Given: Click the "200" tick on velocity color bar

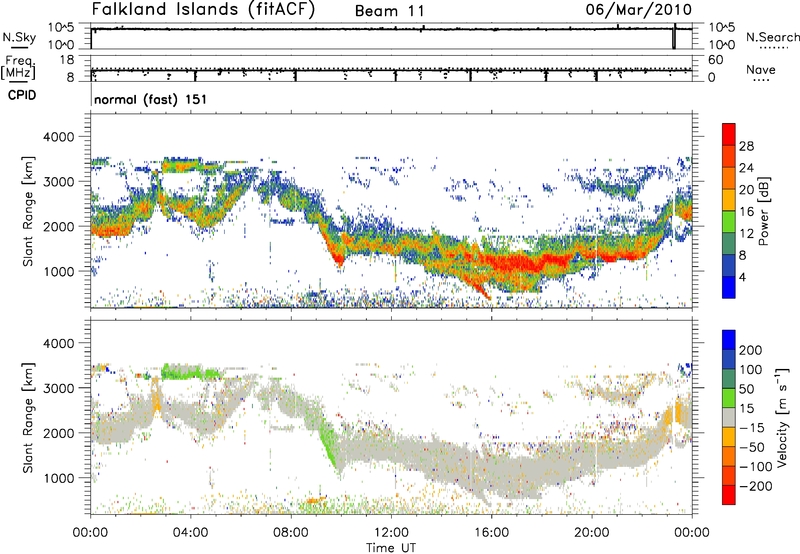Looking at the screenshot, I should pyautogui.click(x=751, y=350).
